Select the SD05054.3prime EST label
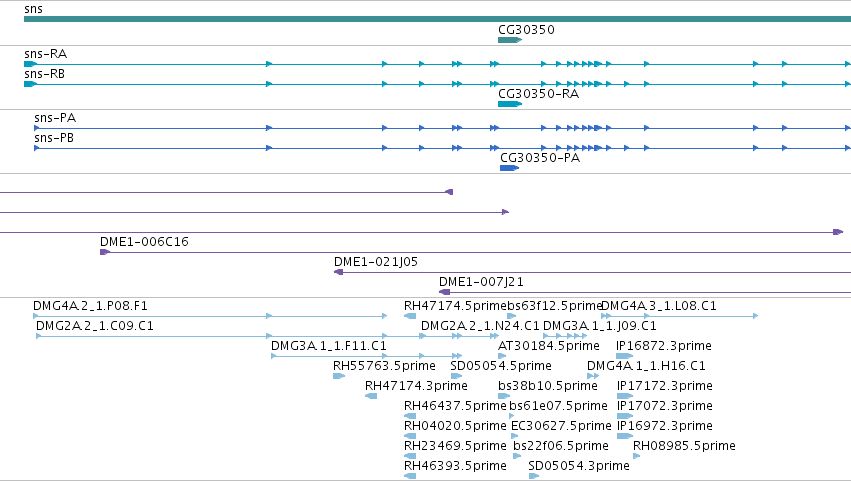The image size is (851, 481). tap(579, 466)
